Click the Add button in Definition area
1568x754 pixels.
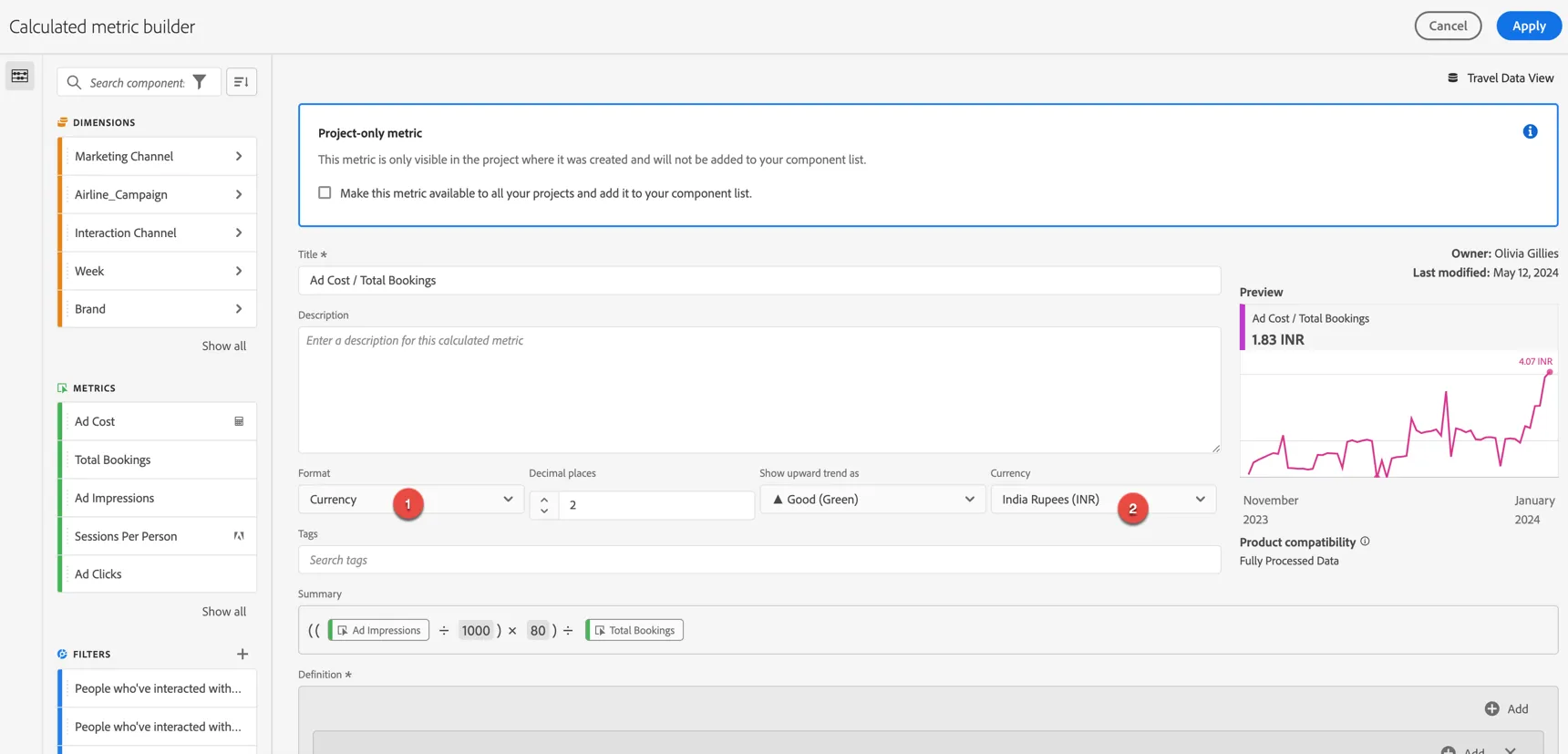click(1507, 708)
